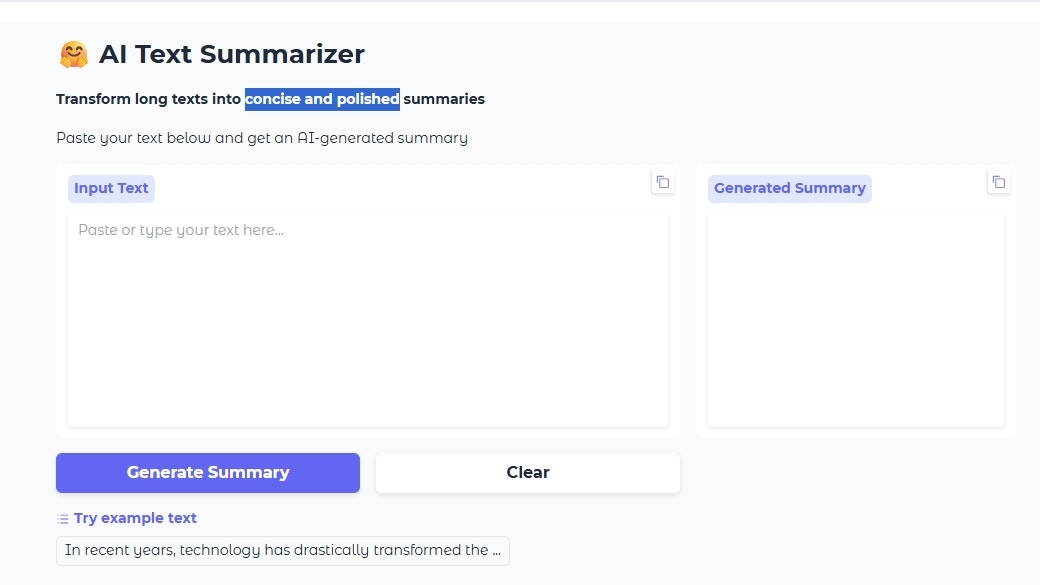Click the copy icon on the Input Text panel
Screen dimensions: 1040x585
click(663, 182)
